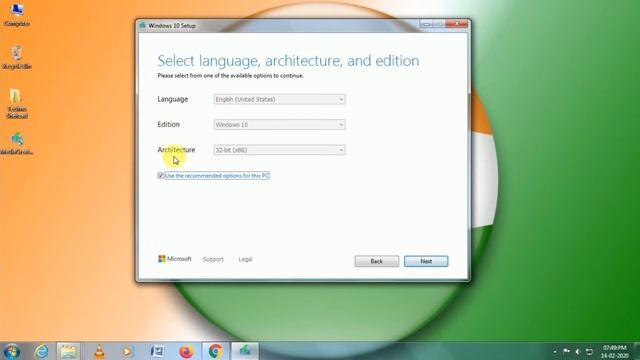Click the heading Select language, architecture, and edition

(288, 61)
